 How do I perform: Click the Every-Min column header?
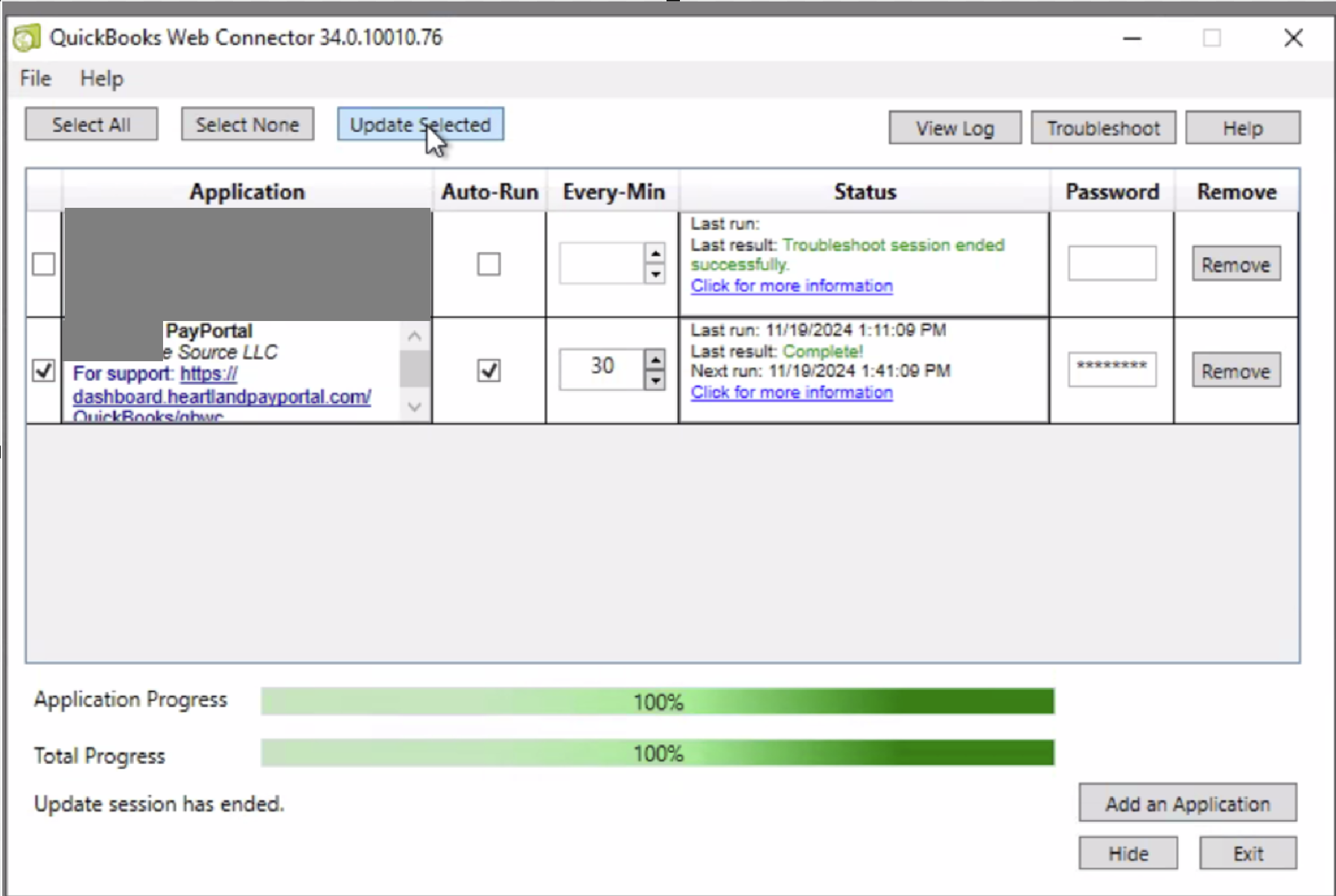[x=613, y=191]
